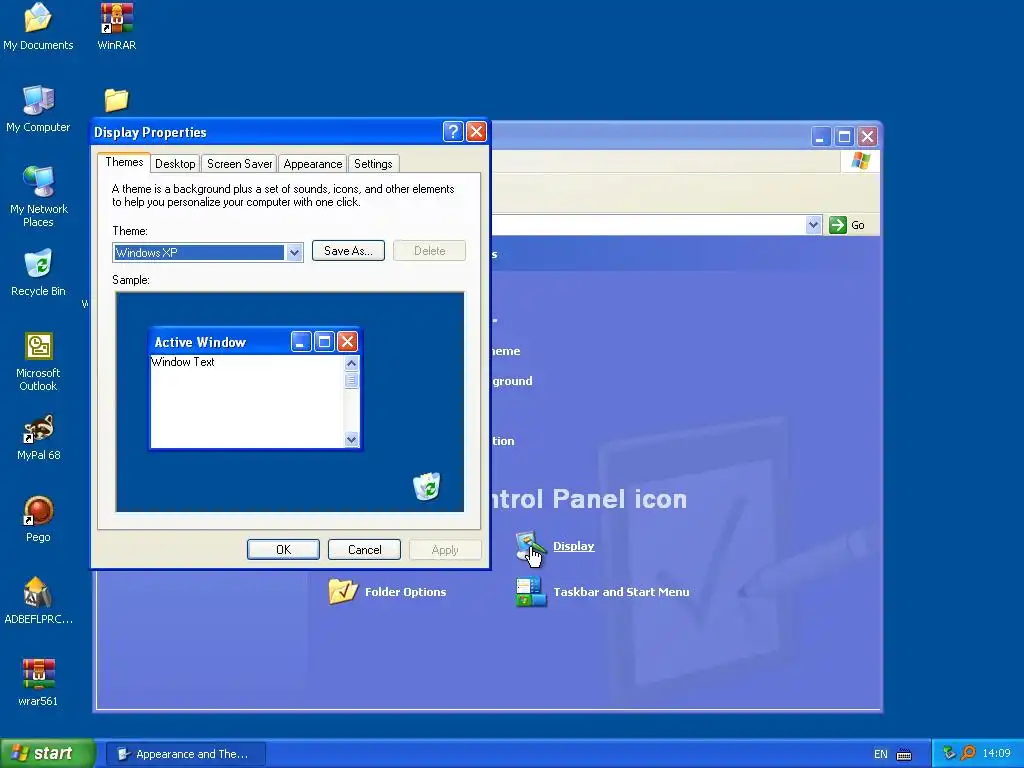The image size is (1024, 768).
Task: Click the Cancel button
Action: (x=364, y=550)
